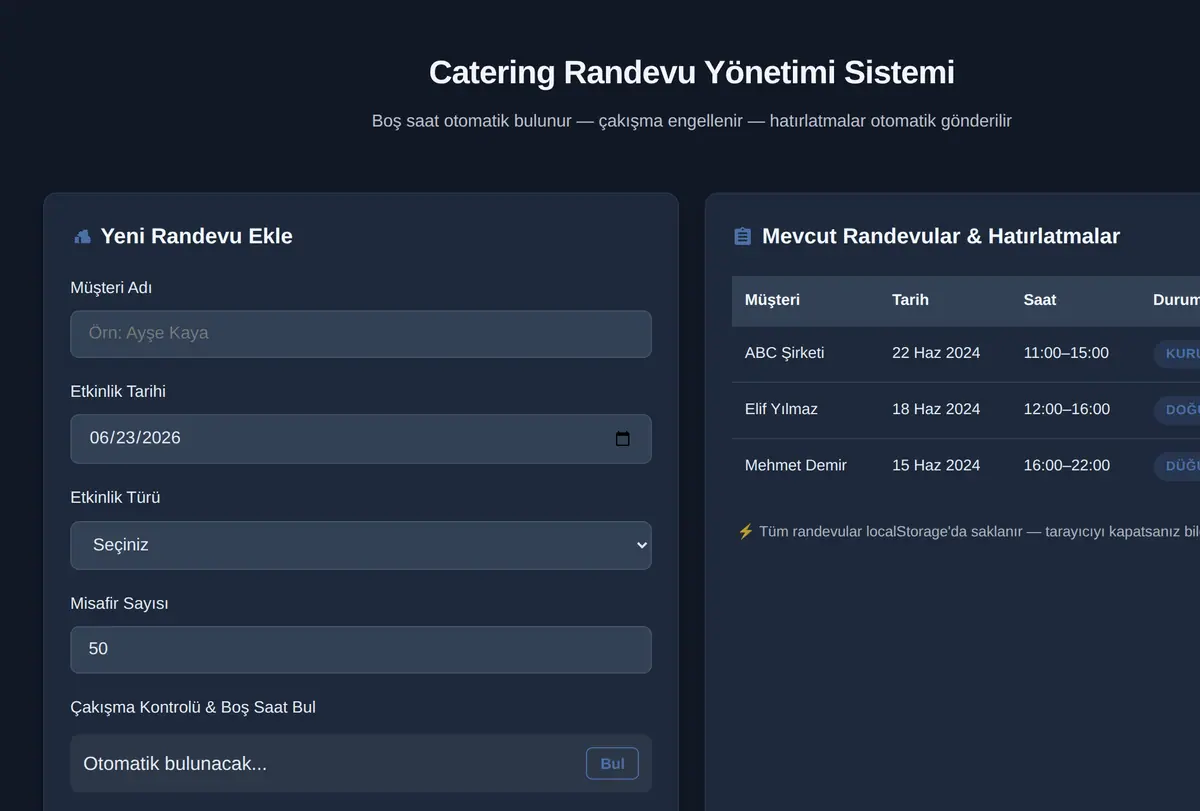Viewport: 1200px width, 811px height.
Task: Click the lightning bolt icon in localStorage note
Action: click(745, 531)
